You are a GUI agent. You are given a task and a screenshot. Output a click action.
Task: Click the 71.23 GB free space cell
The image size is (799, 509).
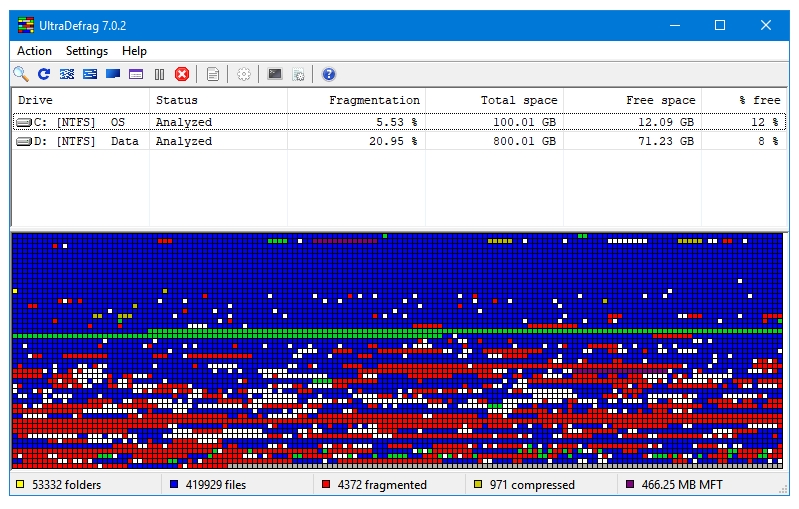click(665, 141)
